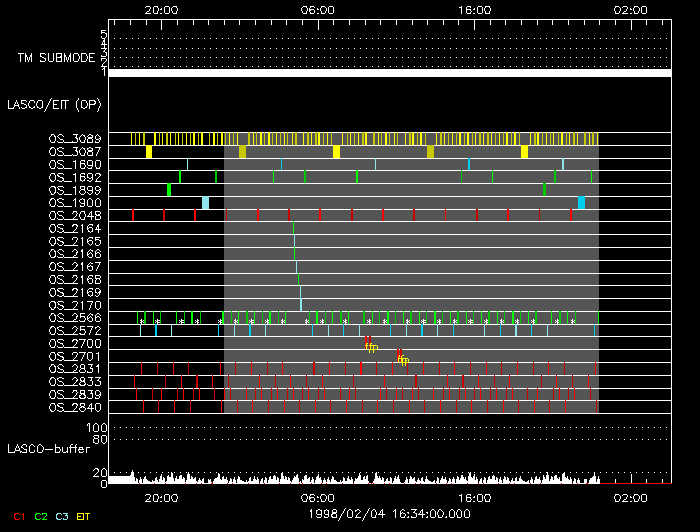Click the first yellow block in OS_3087 row
This screenshot has height=532, width=700.
[149, 152]
